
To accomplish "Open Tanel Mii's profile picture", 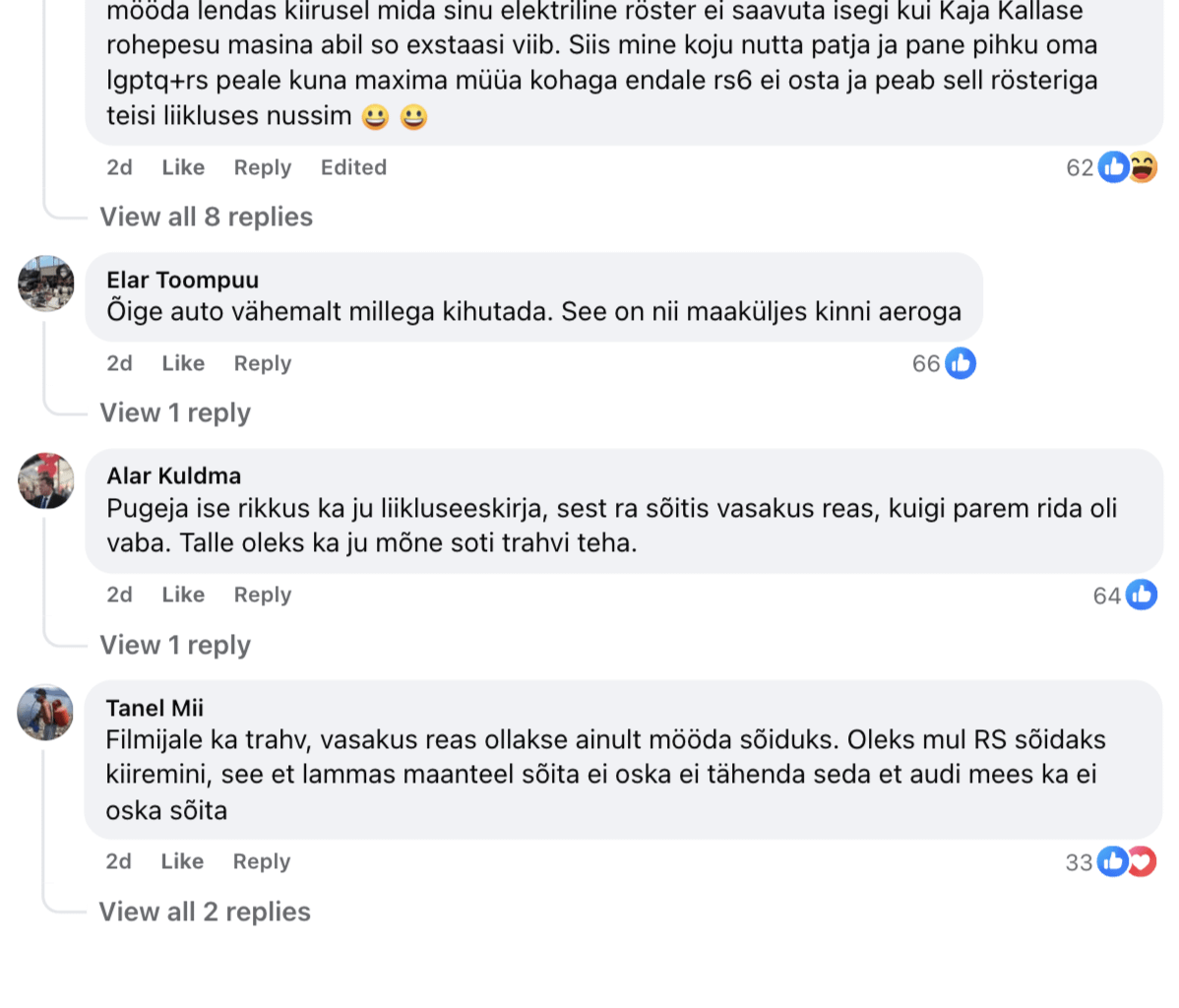I will (45, 712).
